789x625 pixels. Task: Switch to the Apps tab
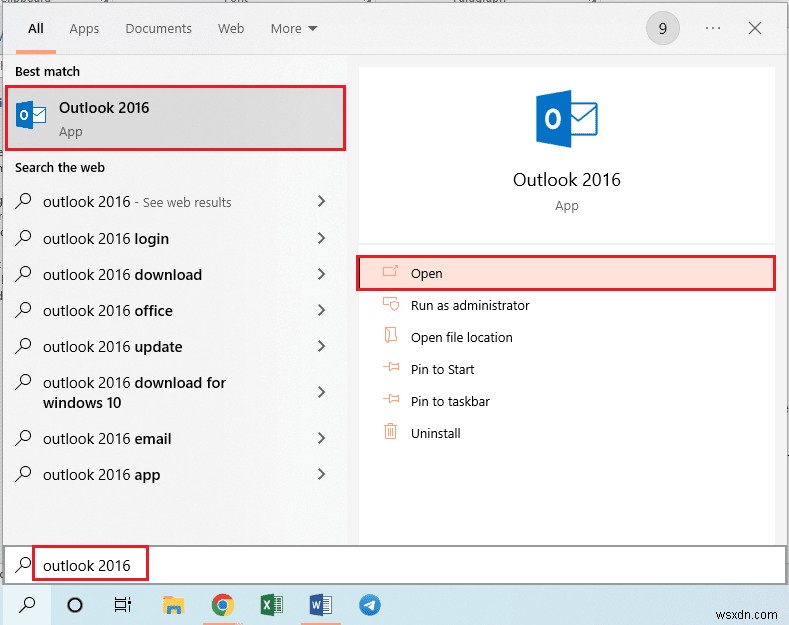tap(84, 29)
